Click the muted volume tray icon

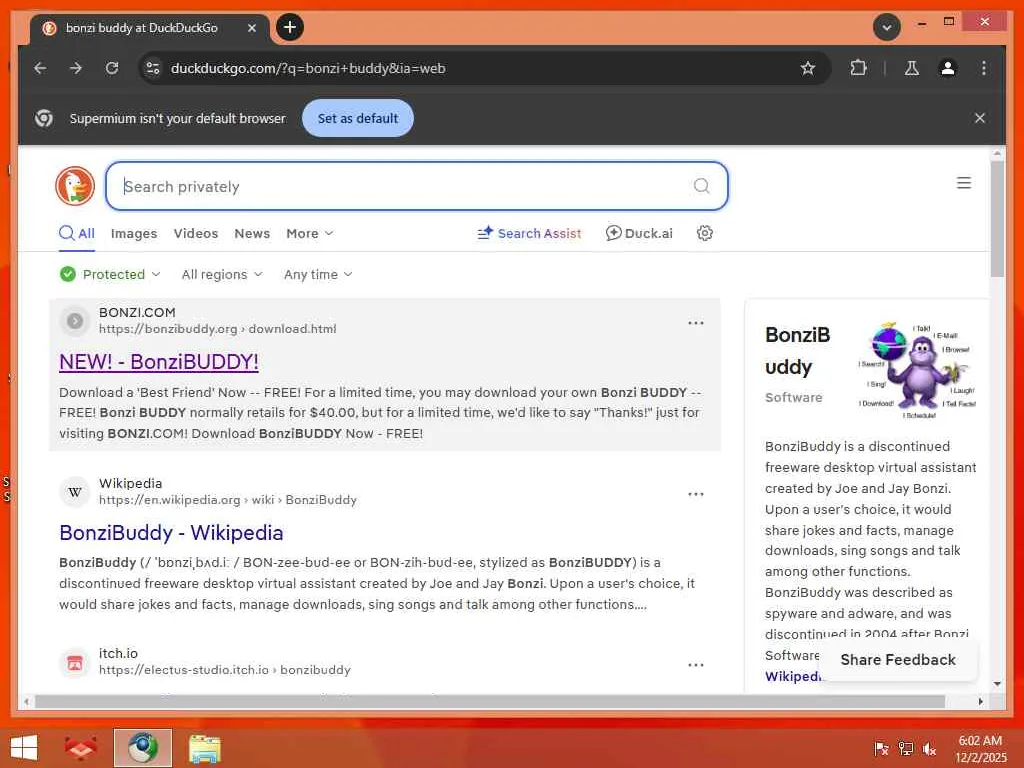click(x=929, y=749)
